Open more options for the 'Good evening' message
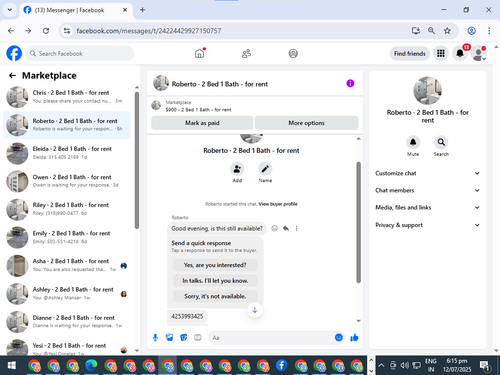 (x=296, y=228)
